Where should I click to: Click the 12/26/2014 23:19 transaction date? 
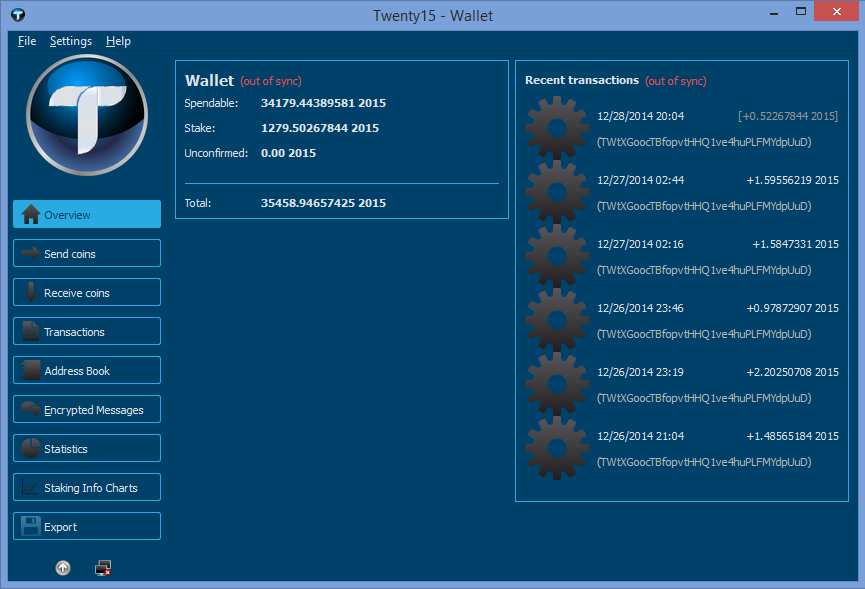click(640, 372)
